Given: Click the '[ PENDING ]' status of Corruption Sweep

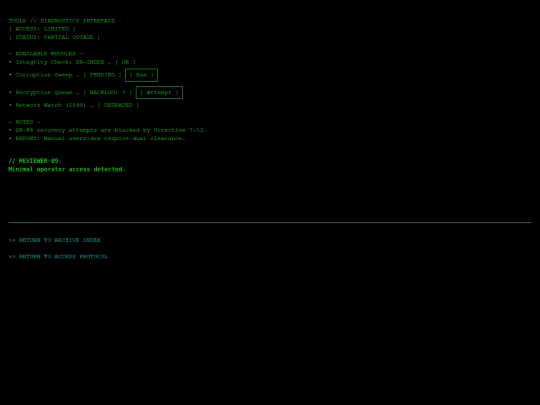Looking at the screenshot, I should pos(102,75).
